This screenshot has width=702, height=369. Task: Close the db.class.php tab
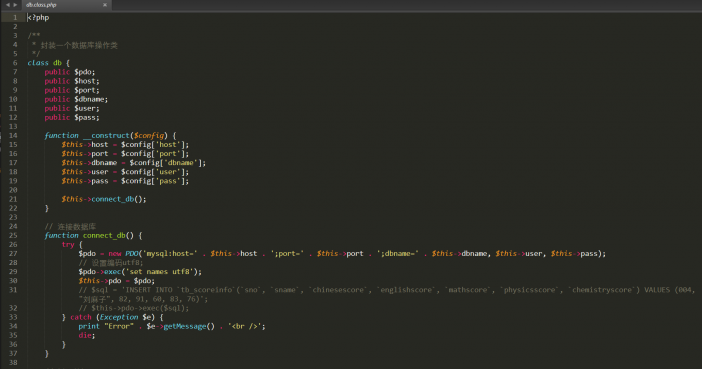point(105,5)
